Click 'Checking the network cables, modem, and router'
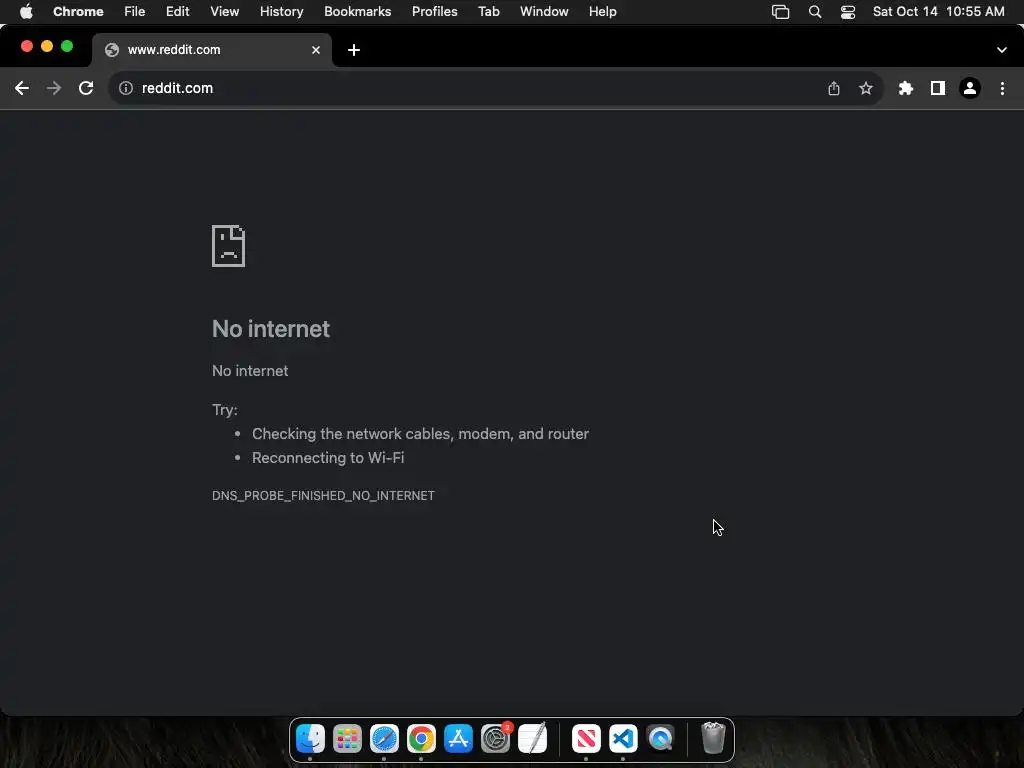The width and height of the screenshot is (1024, 768). coord(421,434)
